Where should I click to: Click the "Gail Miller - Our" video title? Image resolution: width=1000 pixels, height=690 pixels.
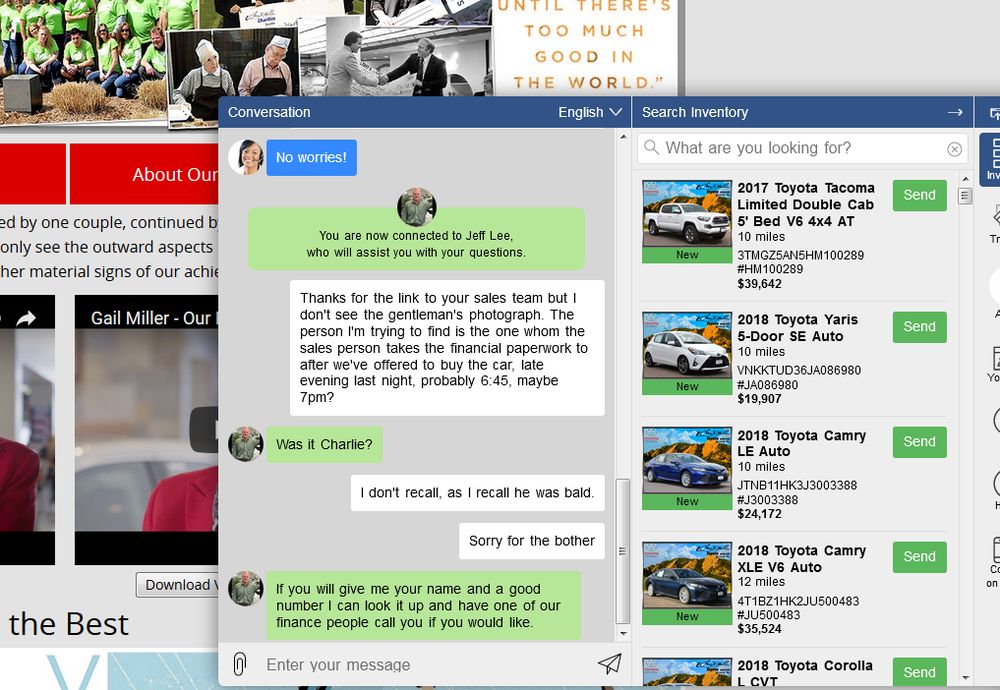click(153, 318)
